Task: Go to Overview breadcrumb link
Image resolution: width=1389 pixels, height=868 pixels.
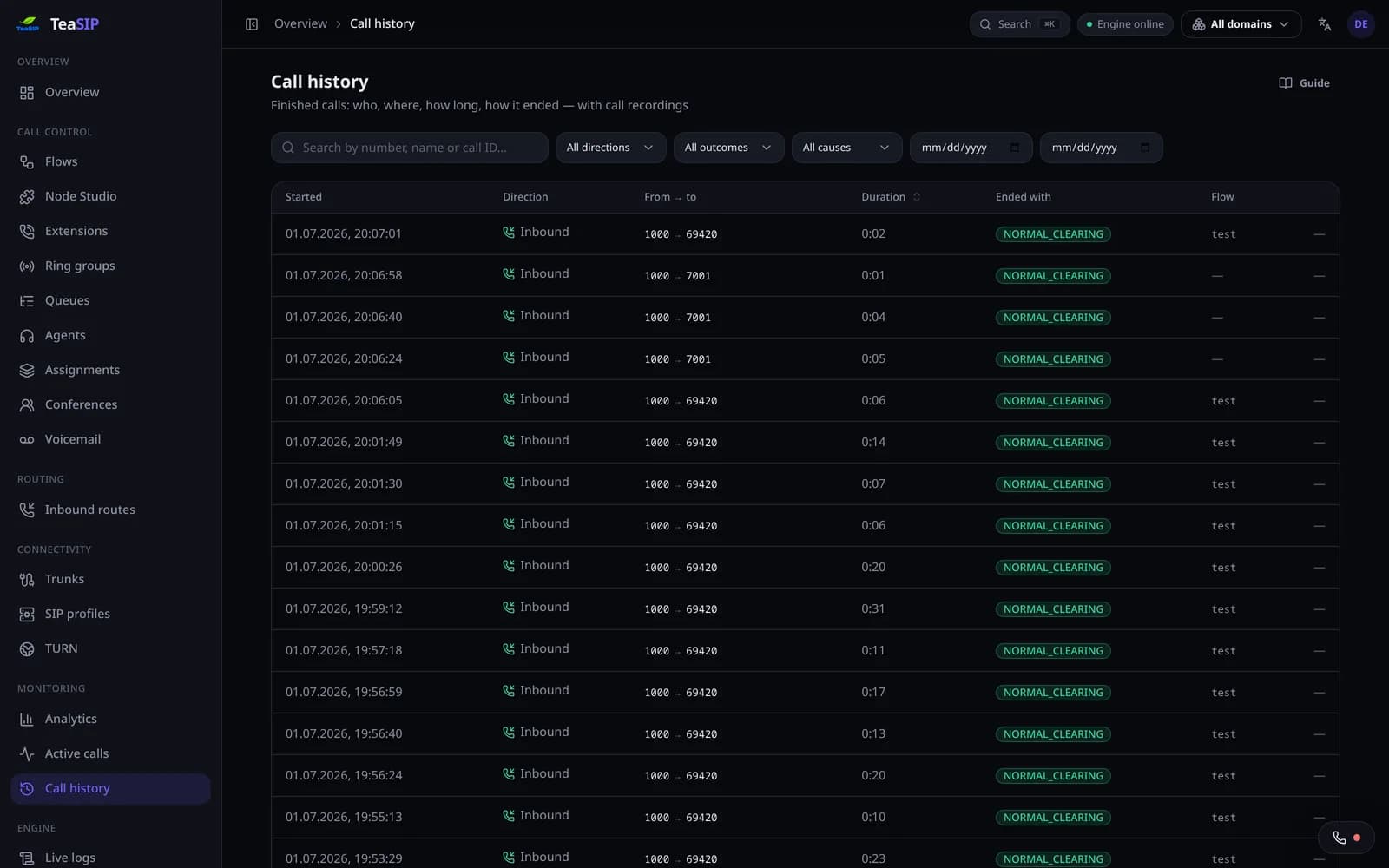Action: point(300,23)
